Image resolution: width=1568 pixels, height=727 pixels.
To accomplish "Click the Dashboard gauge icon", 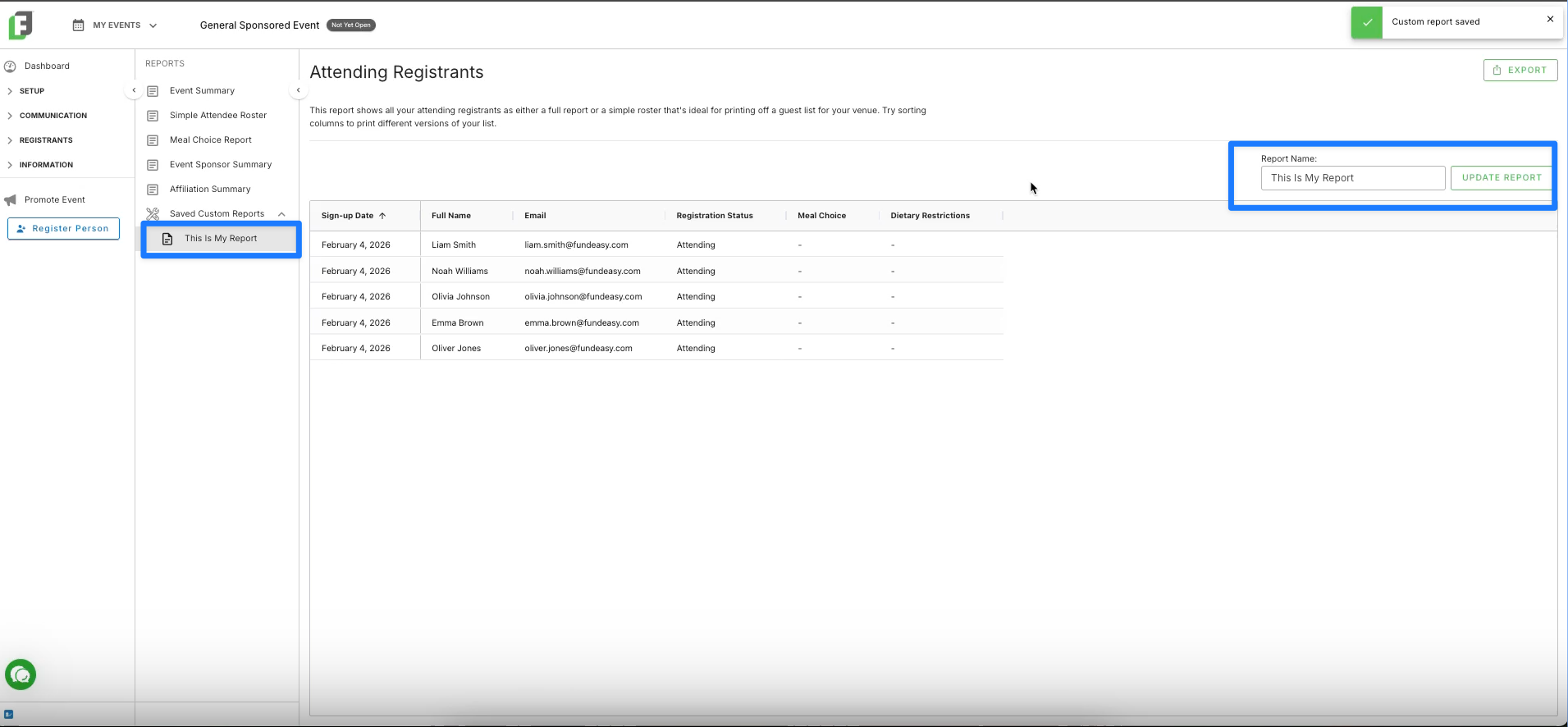I will tap(10, 66).
